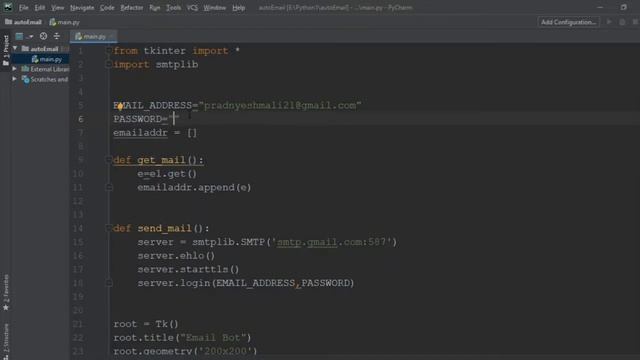Switch to the main.py editor tab
The image size is (640, 360).
[93, 36]
